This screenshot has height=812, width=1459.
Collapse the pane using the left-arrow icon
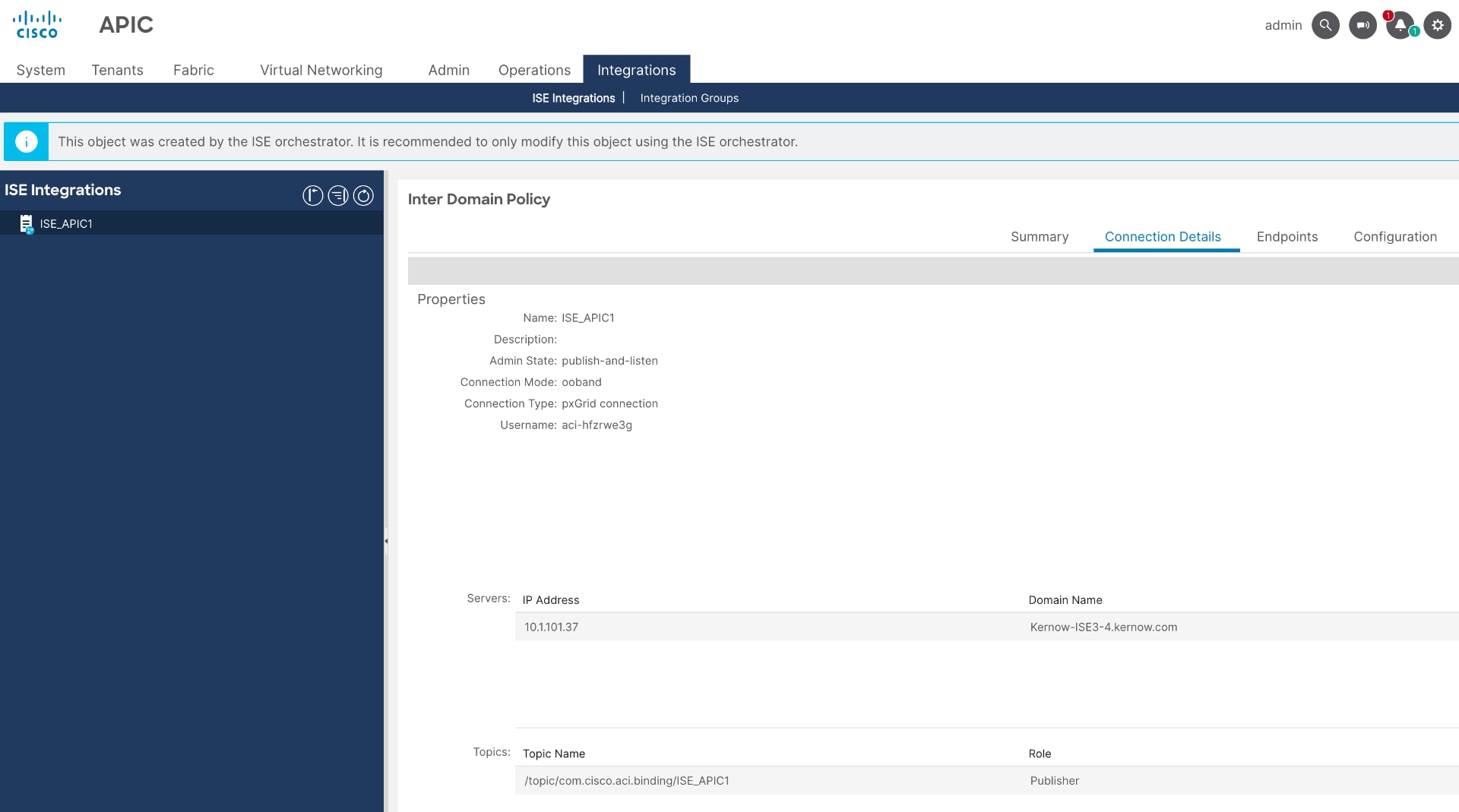pos(312,195)
